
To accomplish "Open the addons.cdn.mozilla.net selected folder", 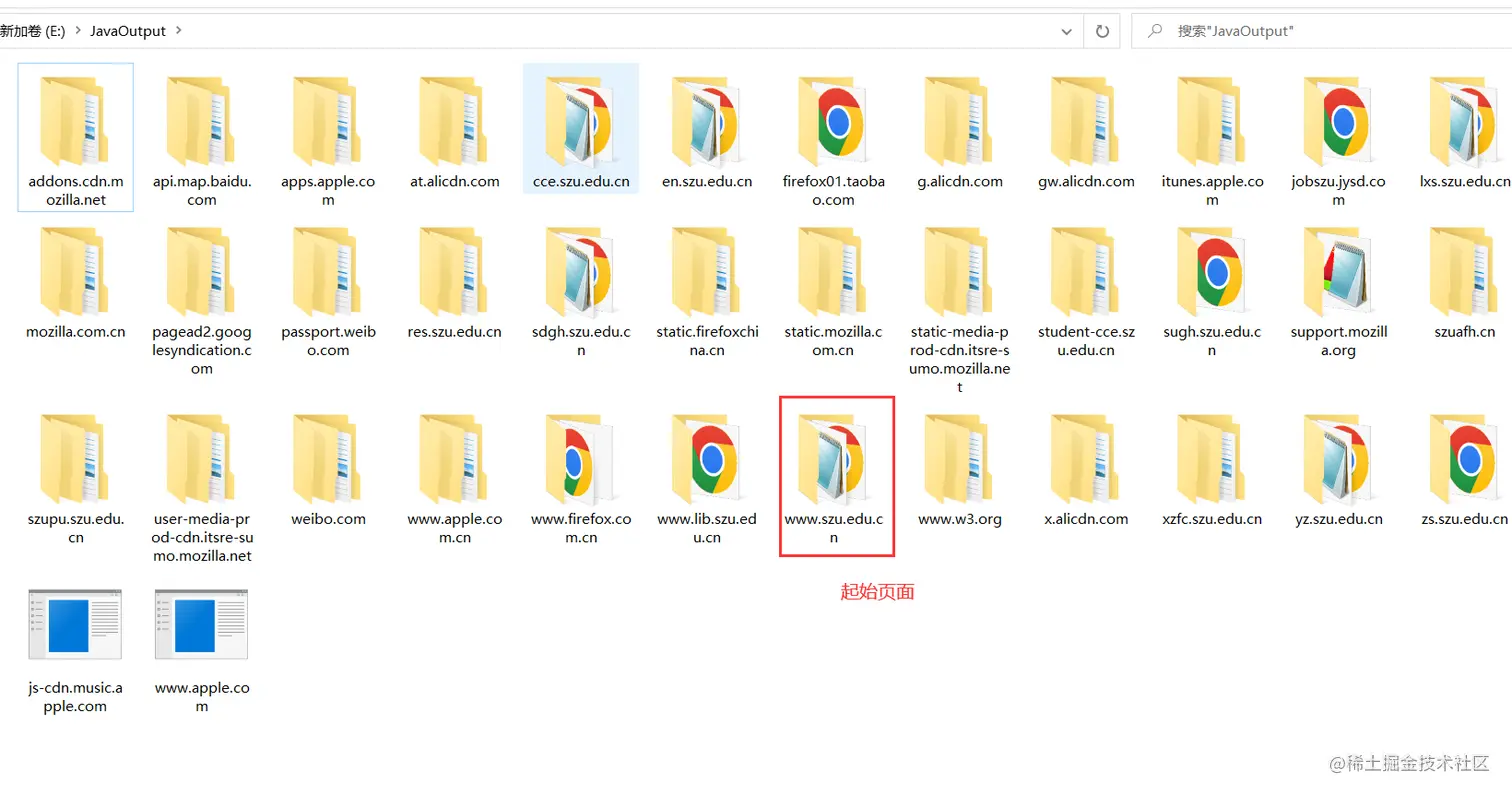I will 75,123.
